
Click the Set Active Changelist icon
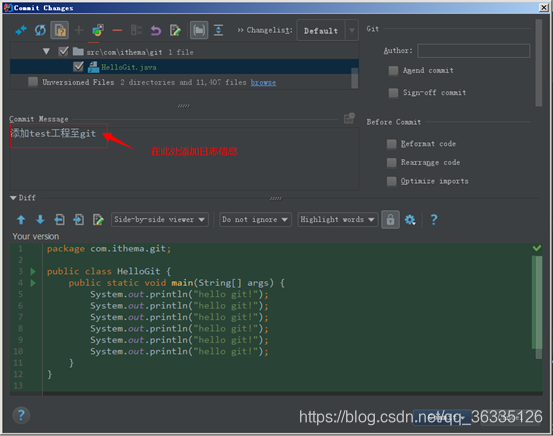[x=136, y=30]
